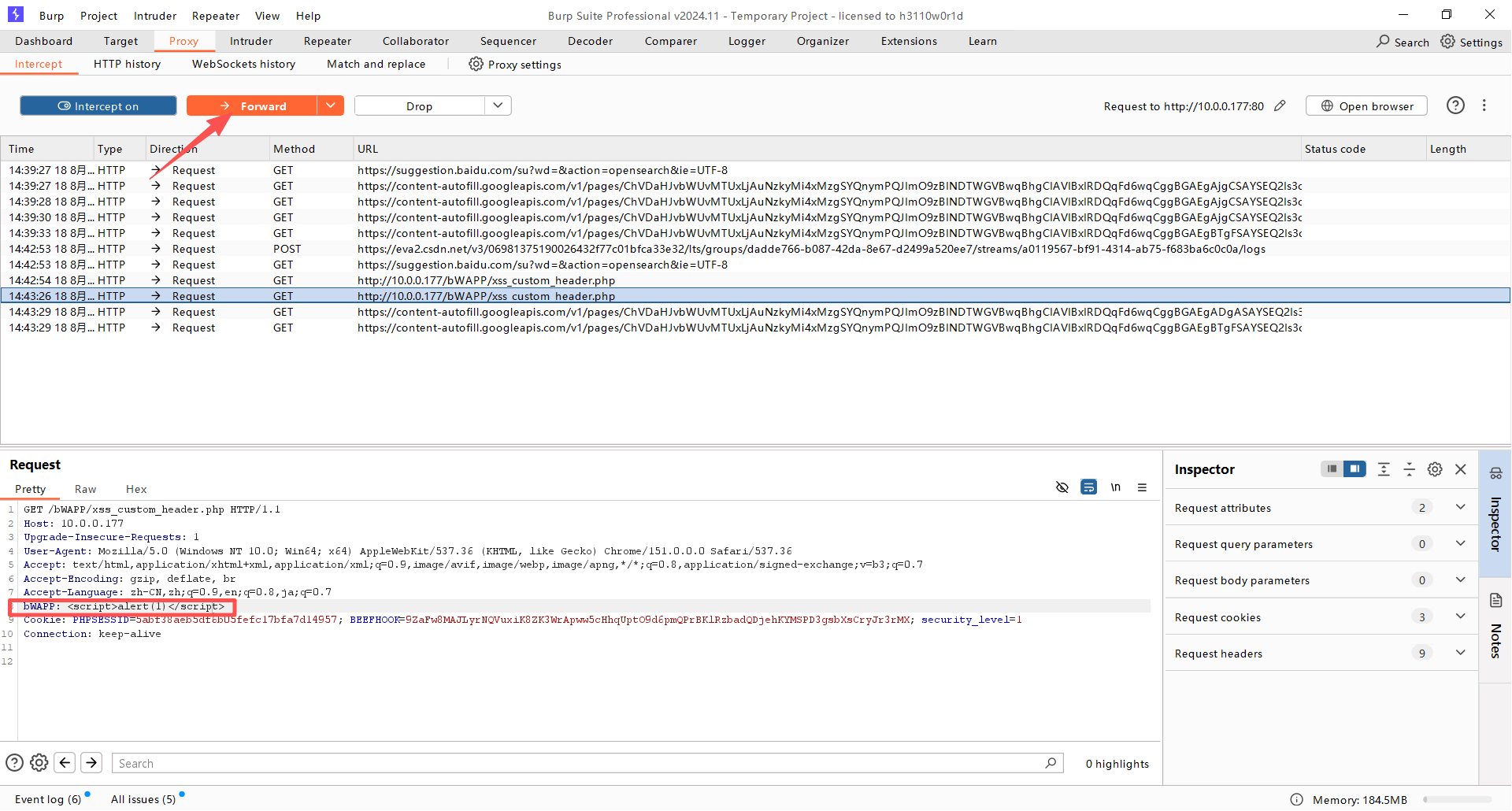Expand Request cookies section
This screenshot has height=811, width=1512.
coord(1460,617)
